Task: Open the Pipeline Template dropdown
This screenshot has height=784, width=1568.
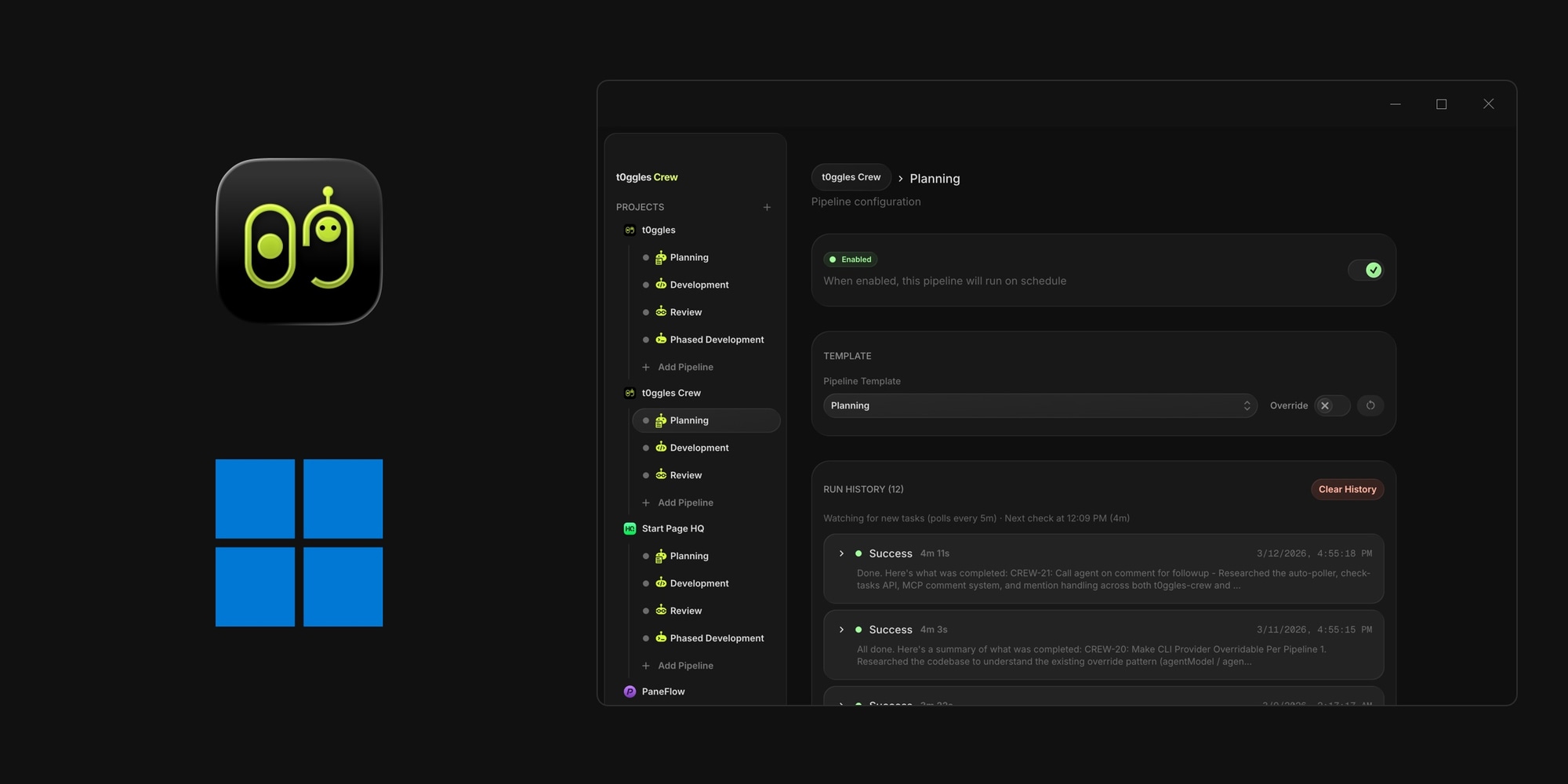Action: coord(1040,405)
